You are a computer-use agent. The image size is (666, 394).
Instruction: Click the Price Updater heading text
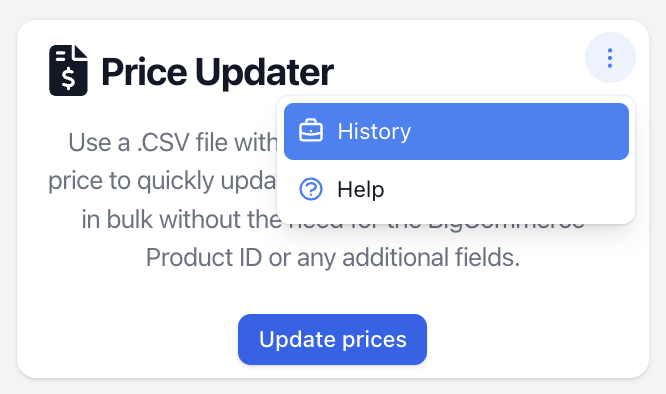click(217, 72)
